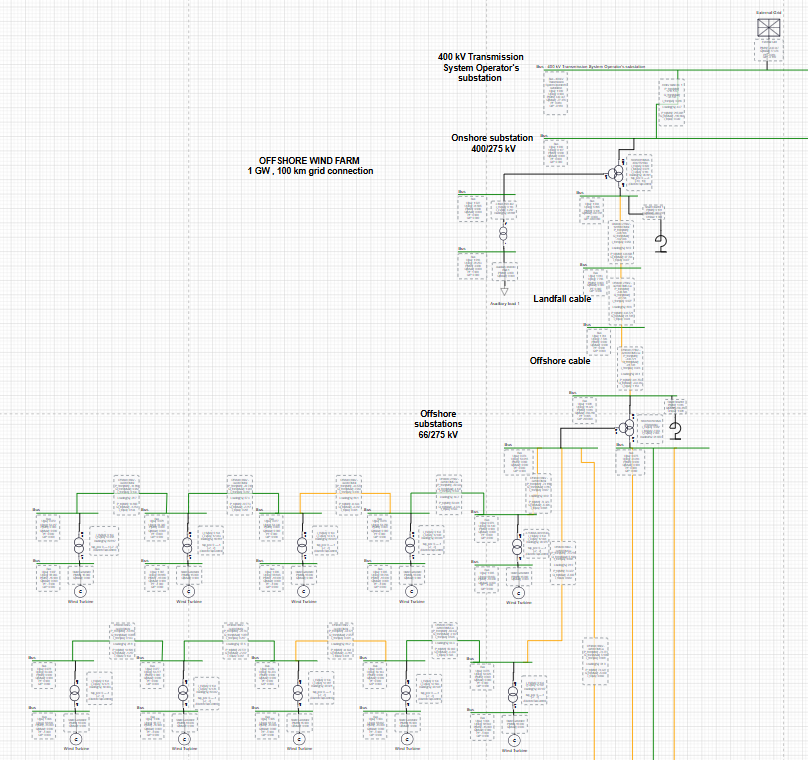Click a wind turbine step-up transformer in top row
The image size is (808, 760).
(79, 545)
